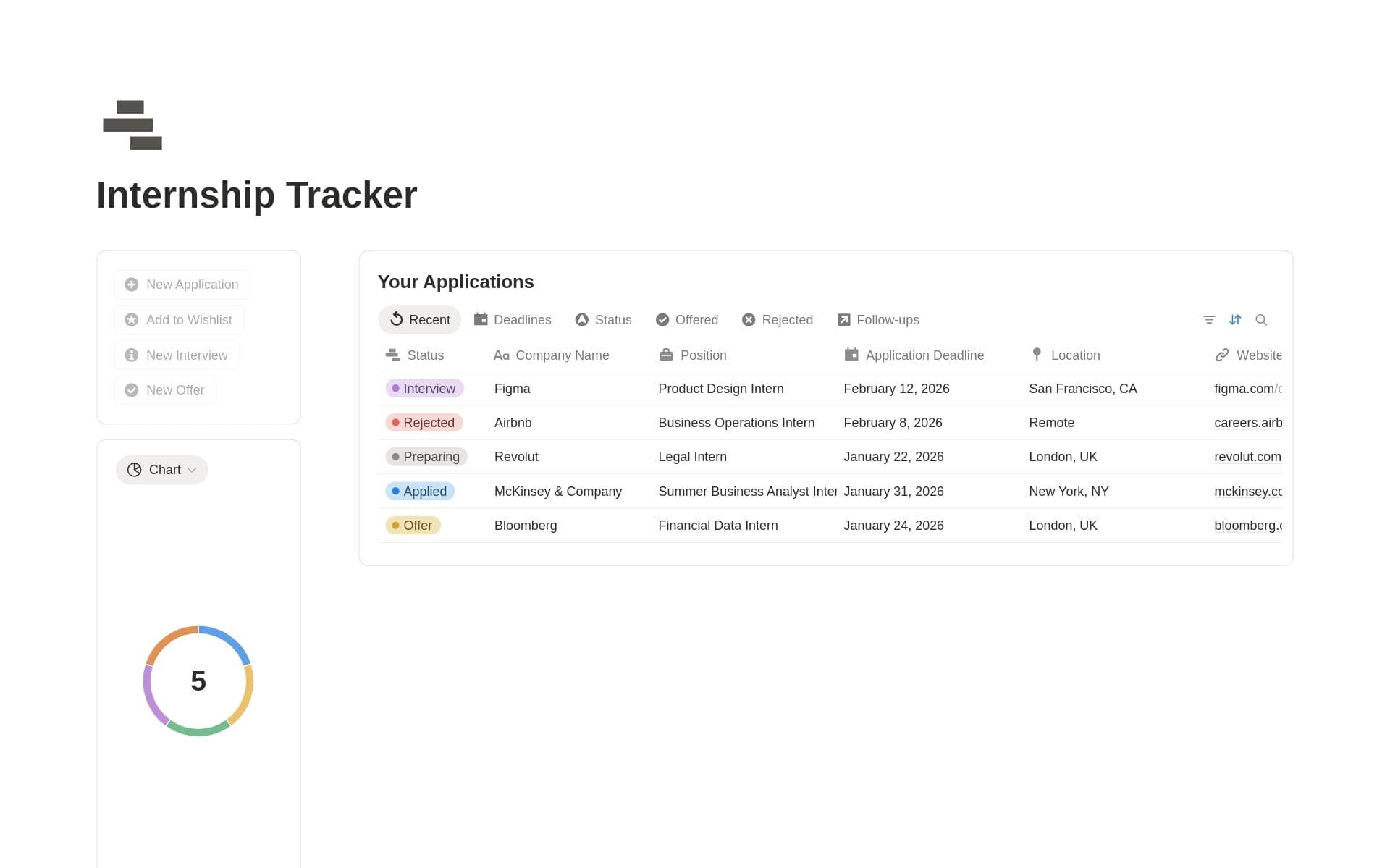
Task: Open the sort arrows icon
Action: click(x=1235, y=320)
